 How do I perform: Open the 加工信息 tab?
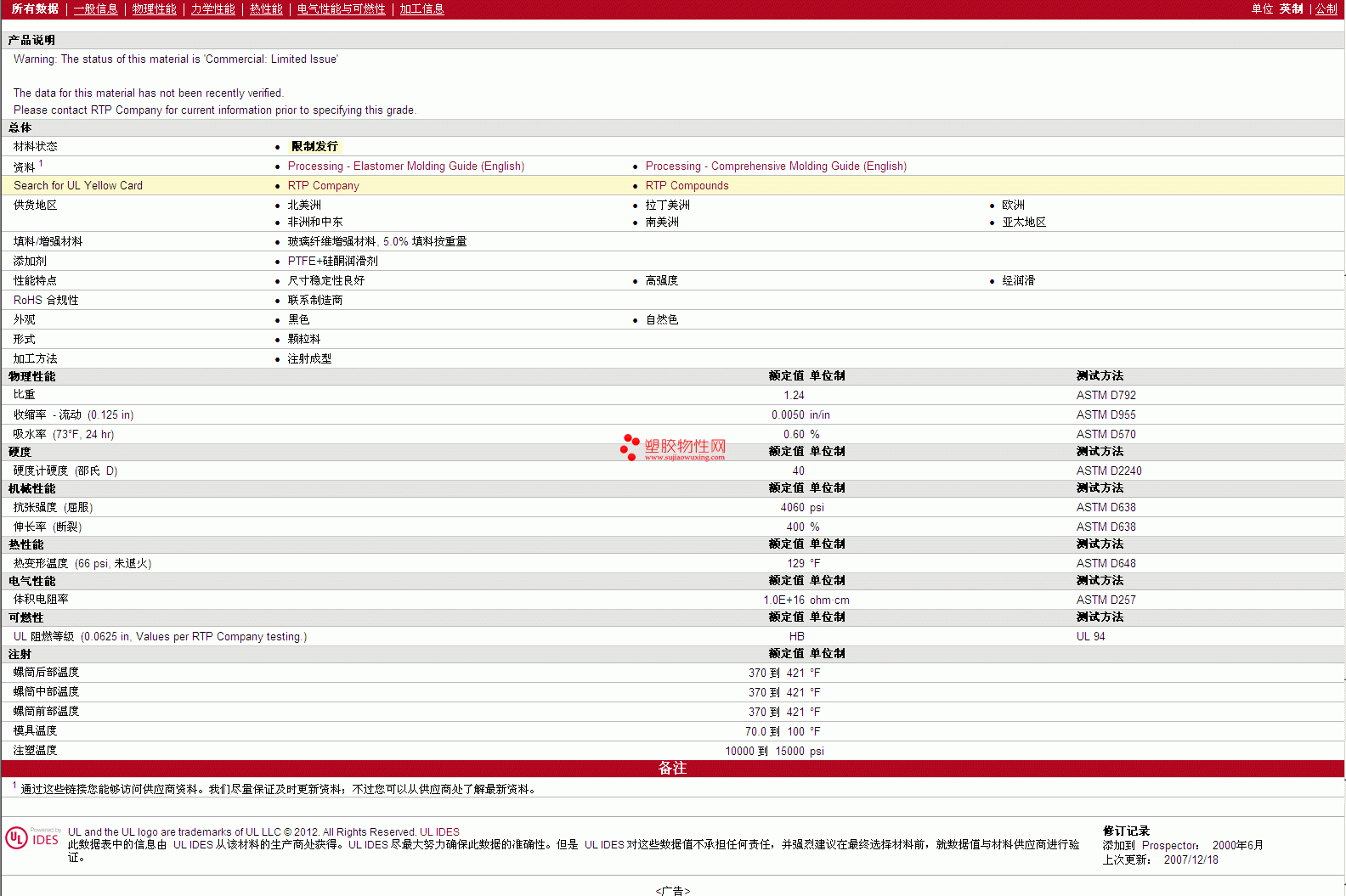(x=421, y=8)
